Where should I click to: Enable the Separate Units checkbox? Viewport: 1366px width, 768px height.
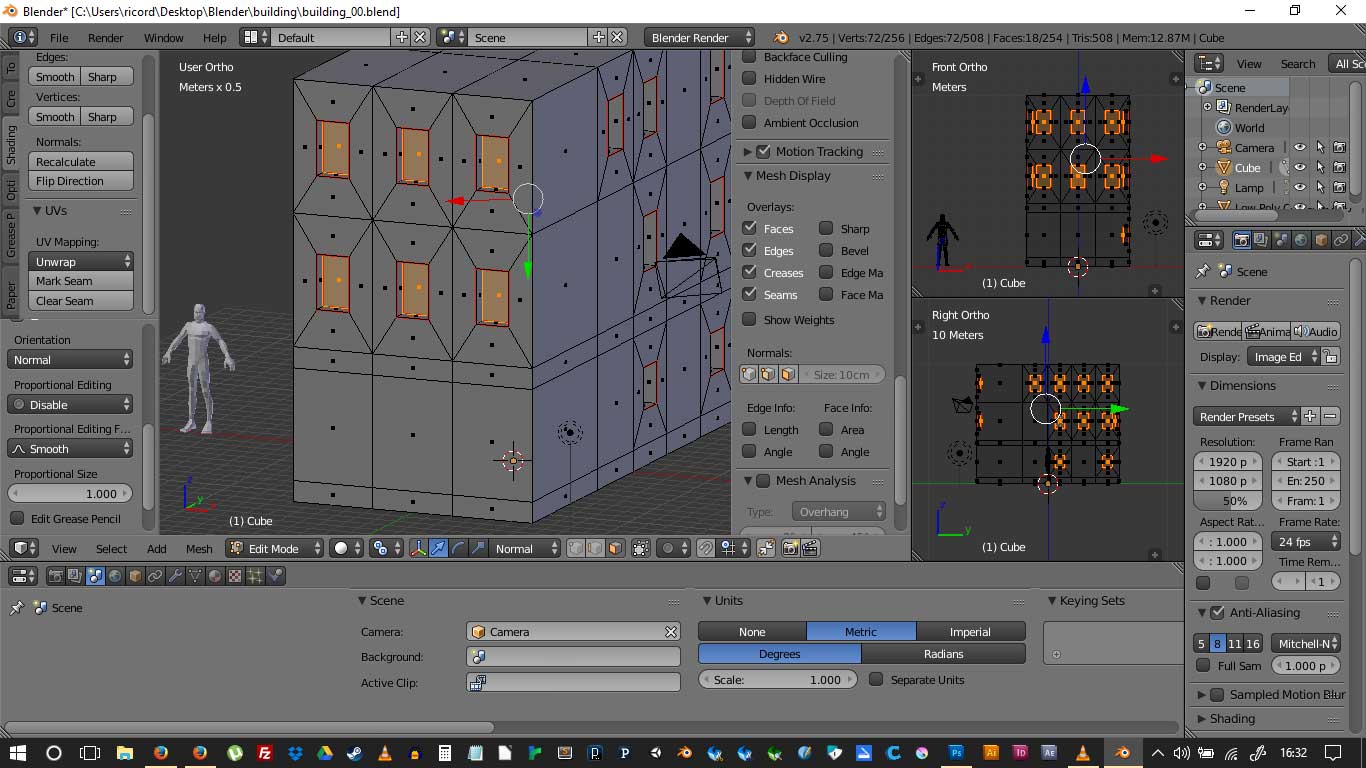(x=876, y=680)
